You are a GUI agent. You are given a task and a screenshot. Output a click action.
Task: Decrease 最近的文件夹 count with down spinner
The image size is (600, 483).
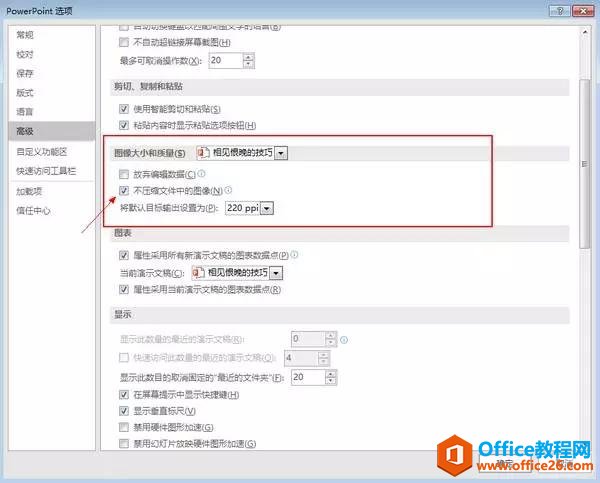point(331,381)
